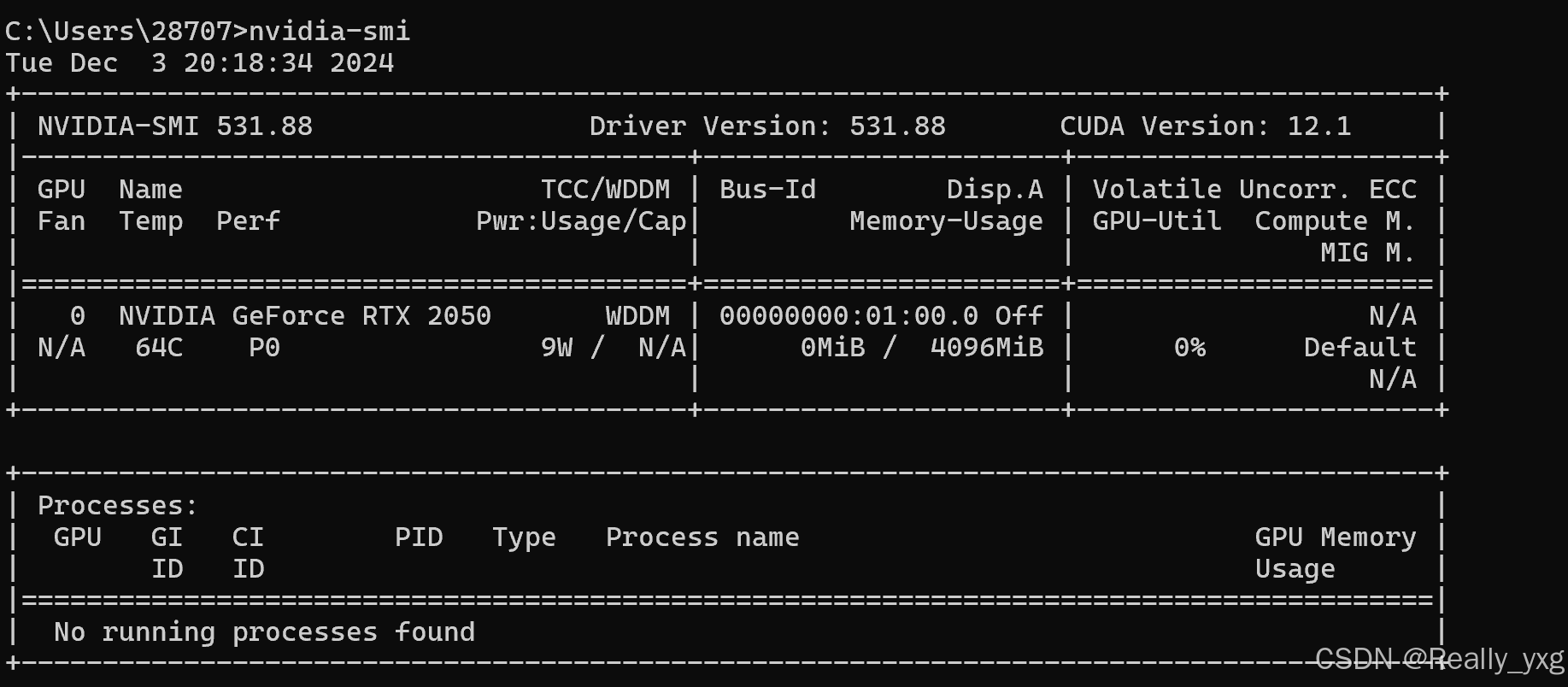Click the 'Bus-Id' column header
The image size is (1568, 687).
(767, 190)
